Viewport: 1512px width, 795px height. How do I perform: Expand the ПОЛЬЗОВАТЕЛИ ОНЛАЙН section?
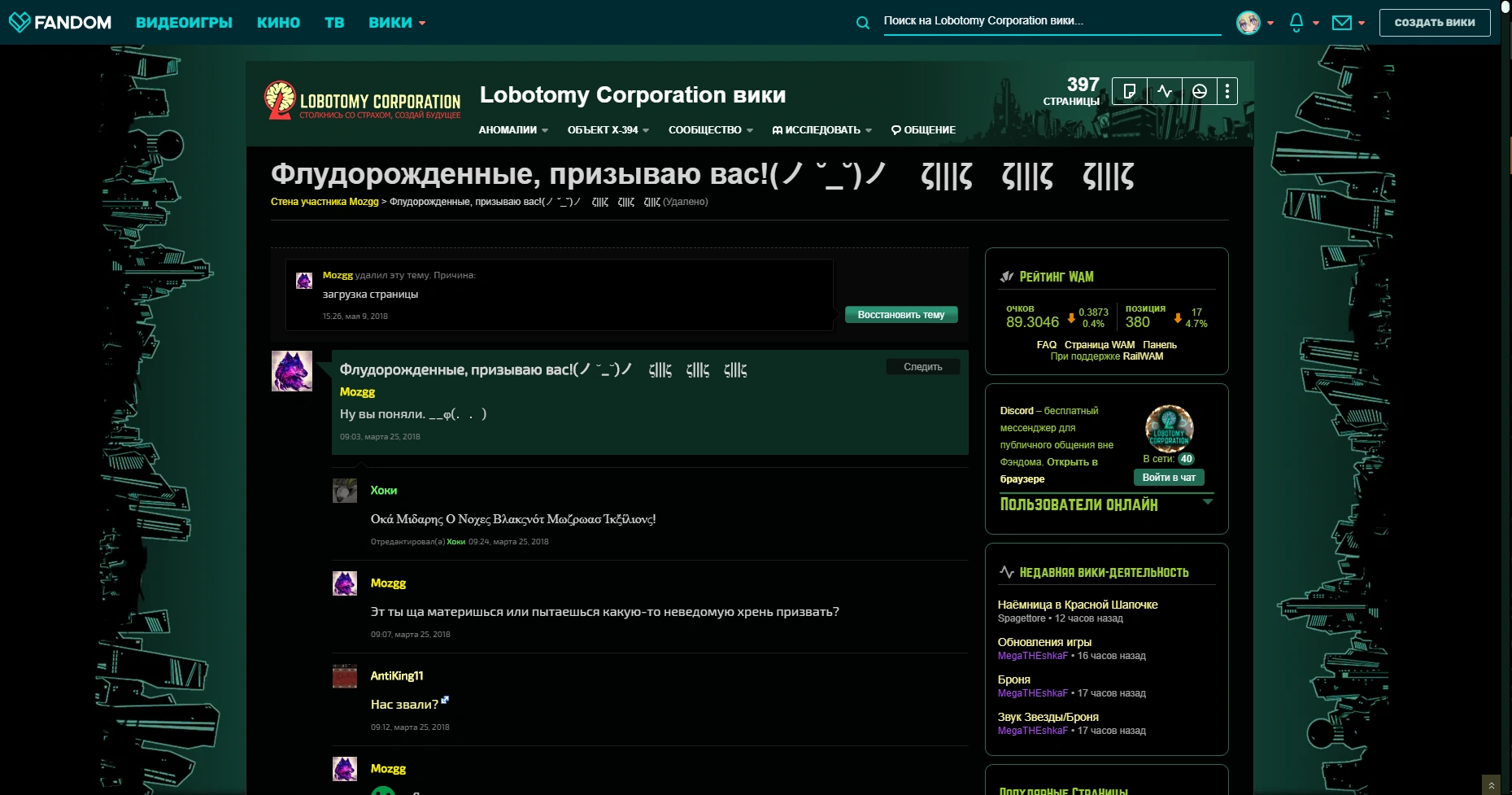coord(1208,502)
